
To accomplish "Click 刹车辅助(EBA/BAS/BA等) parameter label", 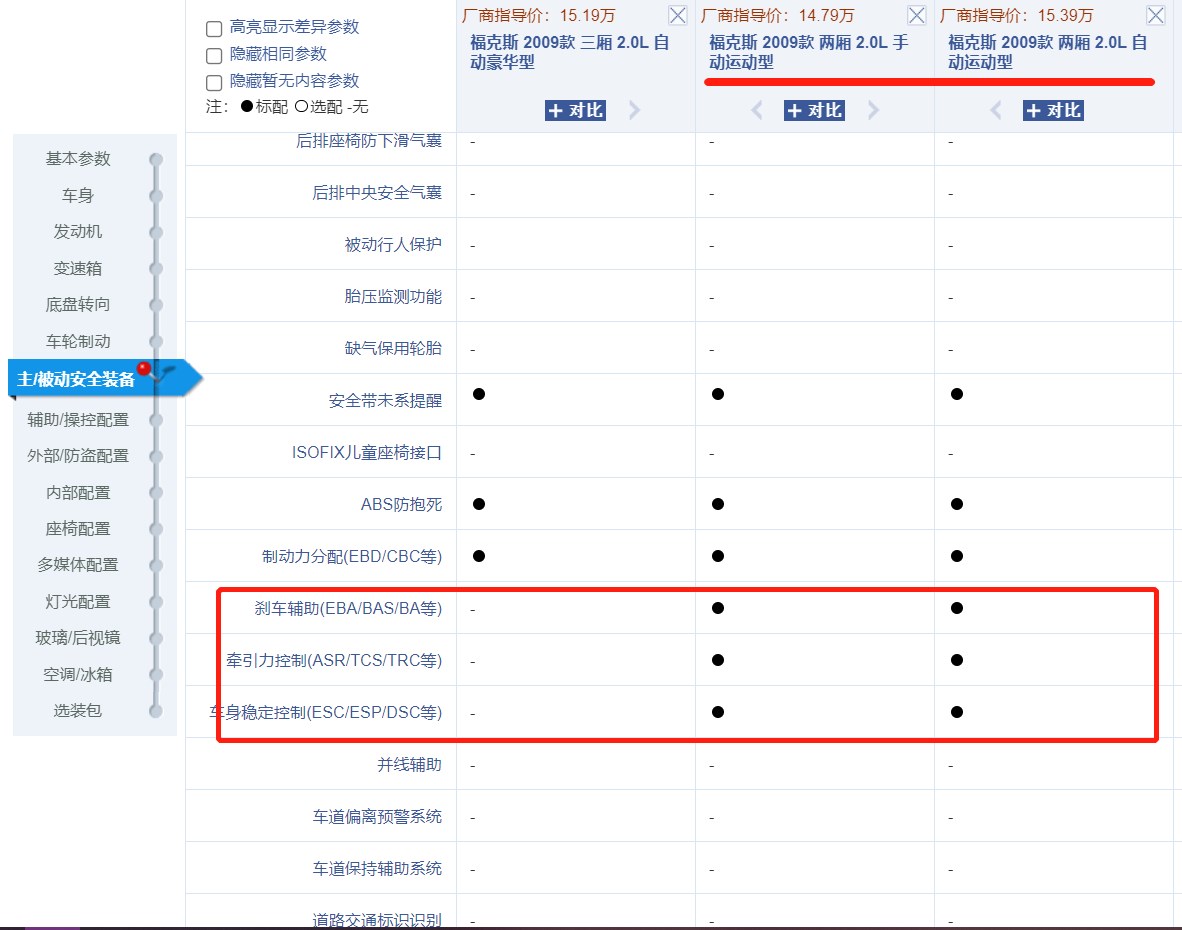I will [x=348, y=609].
